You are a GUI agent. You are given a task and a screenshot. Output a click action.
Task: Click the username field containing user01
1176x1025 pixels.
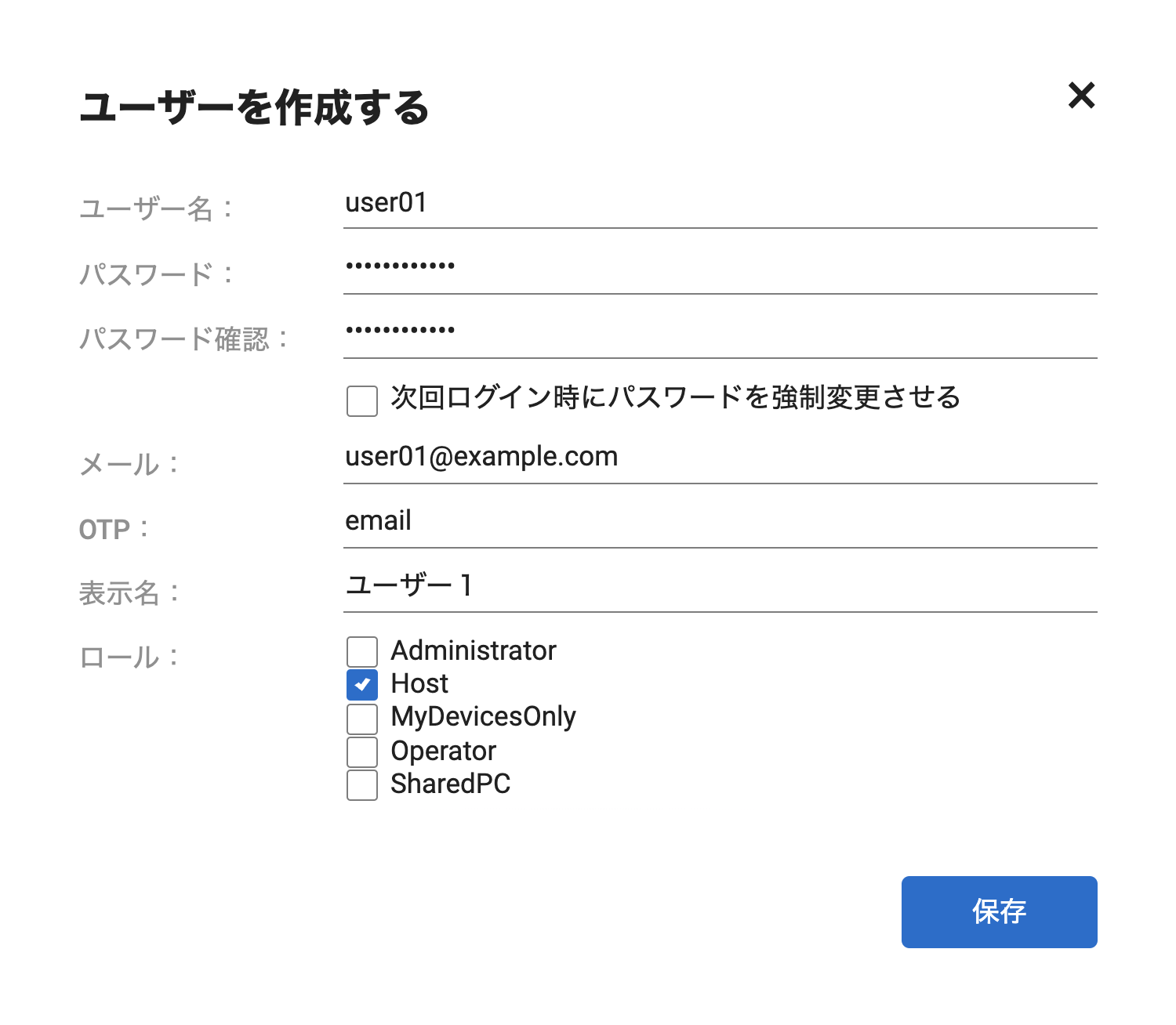720,204
